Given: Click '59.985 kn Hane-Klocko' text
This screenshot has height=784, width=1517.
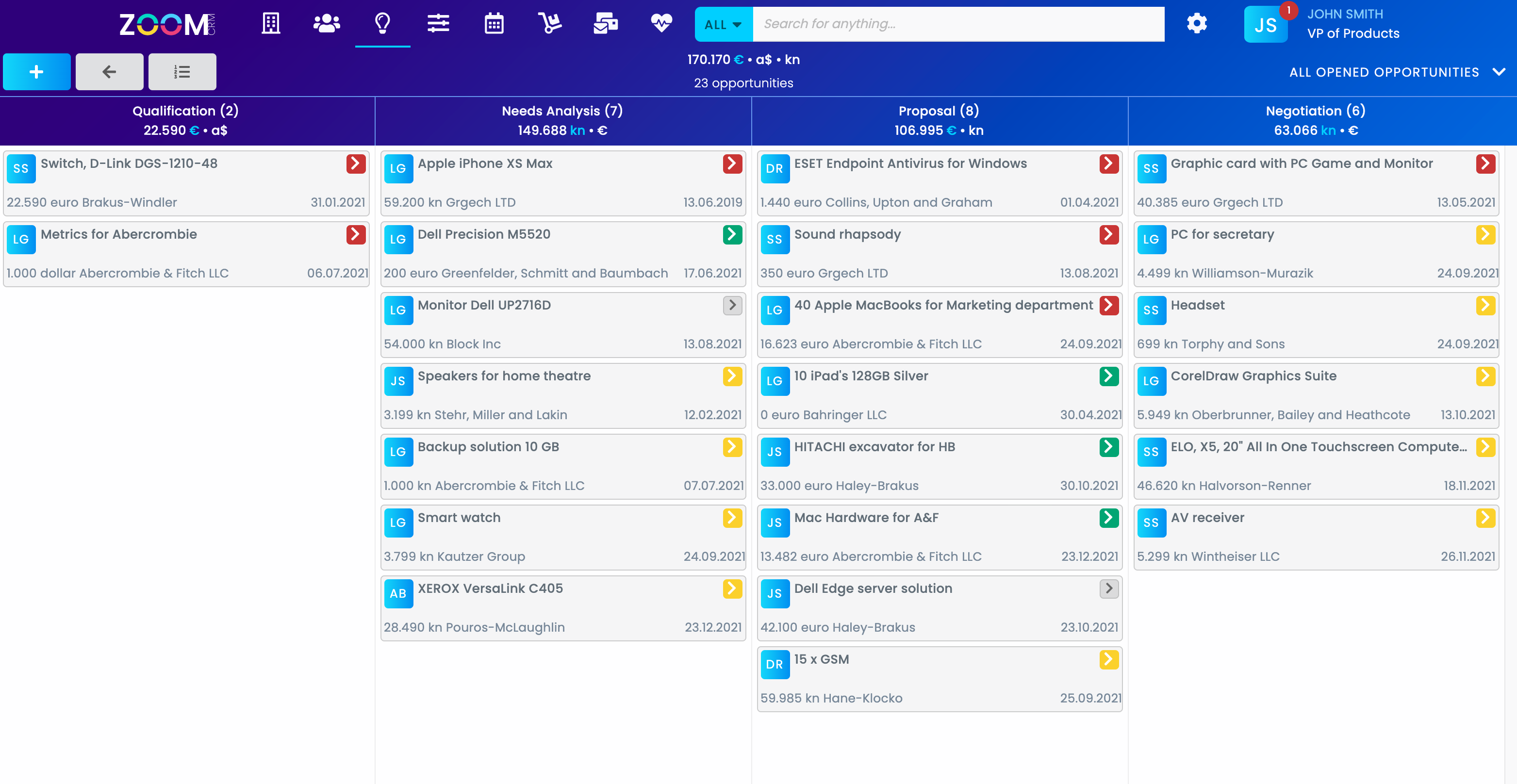Looking at the screenshot, I should click(831, 698).
